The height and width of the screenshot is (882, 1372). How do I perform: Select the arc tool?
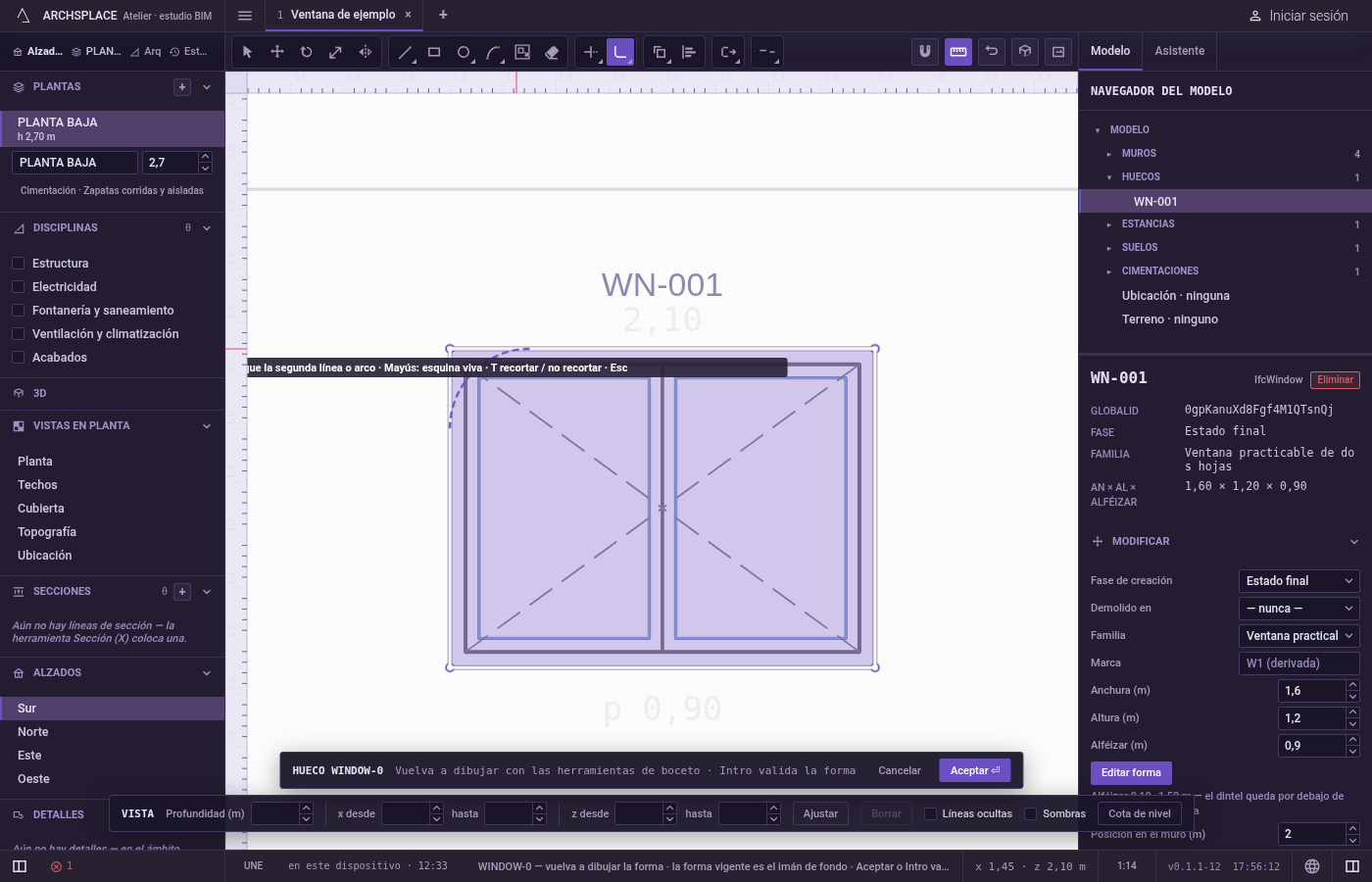(493, 52)
